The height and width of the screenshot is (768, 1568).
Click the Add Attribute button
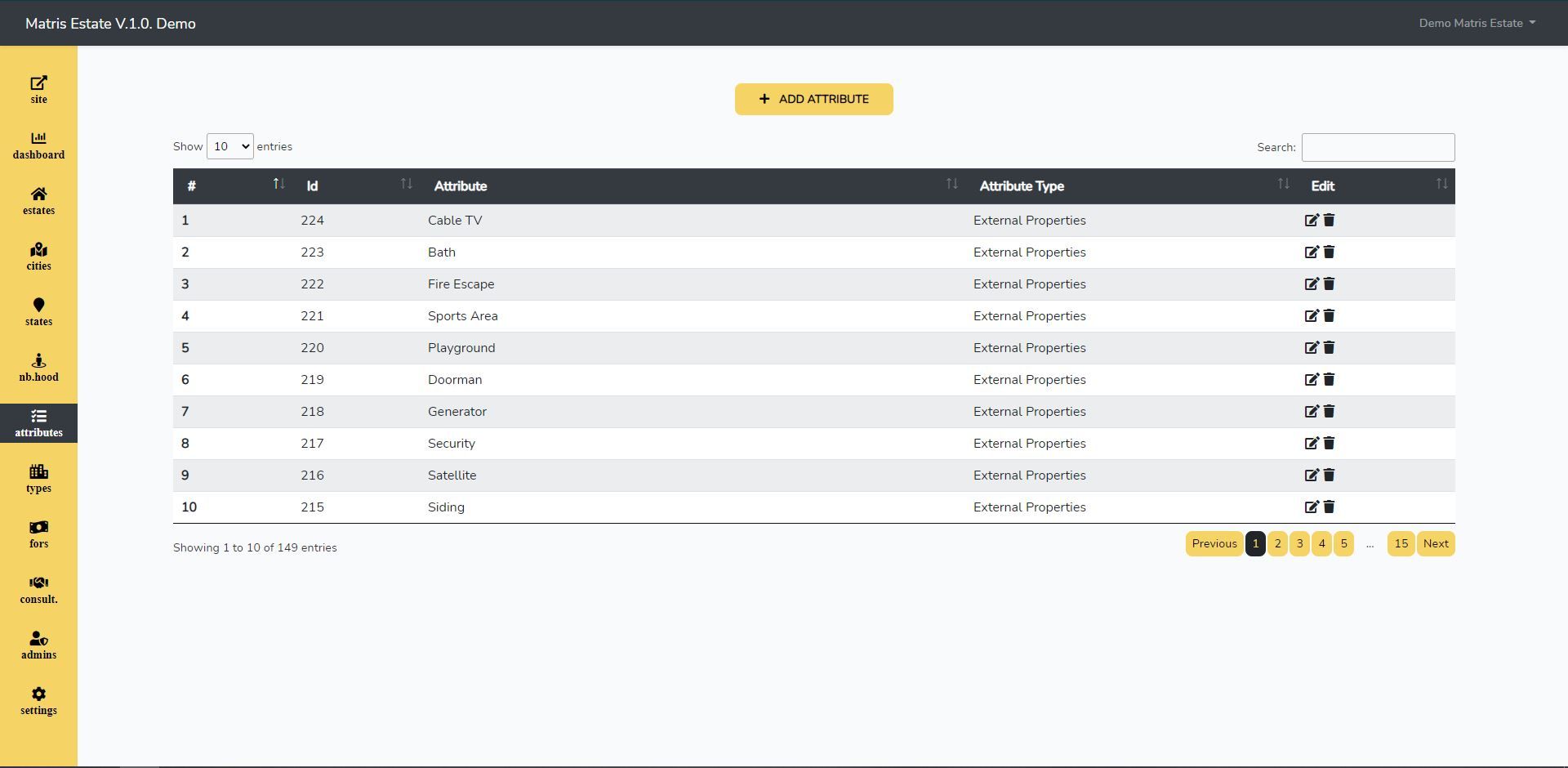813,99
